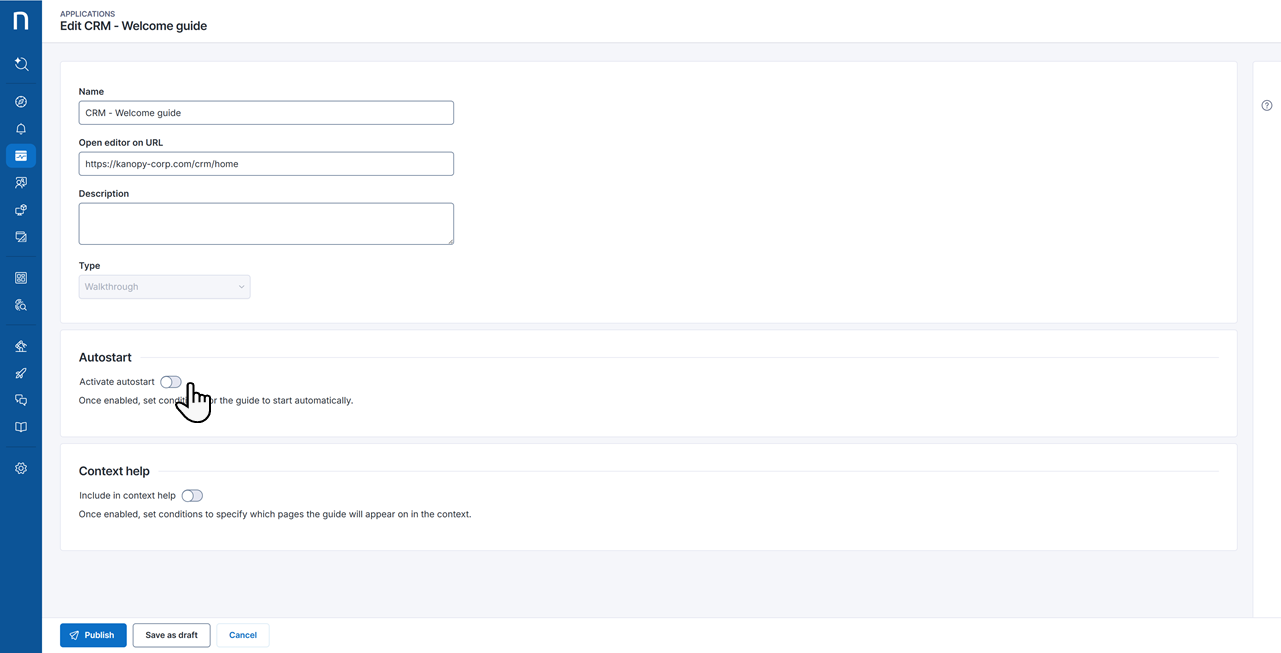Open notifications bell in sidebar
Viewport: 1281px width, 653px height.
[21, 129]
